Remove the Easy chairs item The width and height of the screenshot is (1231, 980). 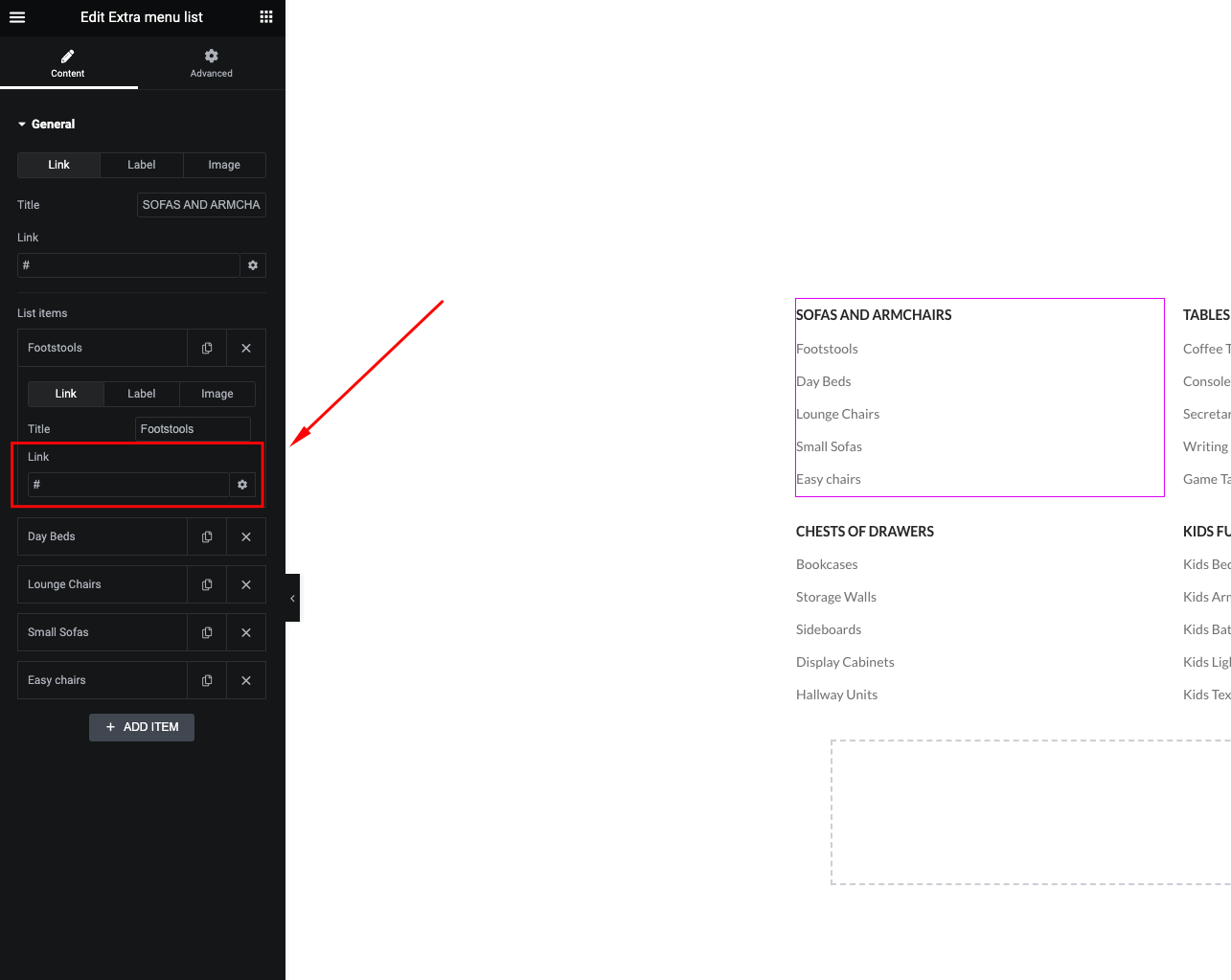tap(246, 680)
